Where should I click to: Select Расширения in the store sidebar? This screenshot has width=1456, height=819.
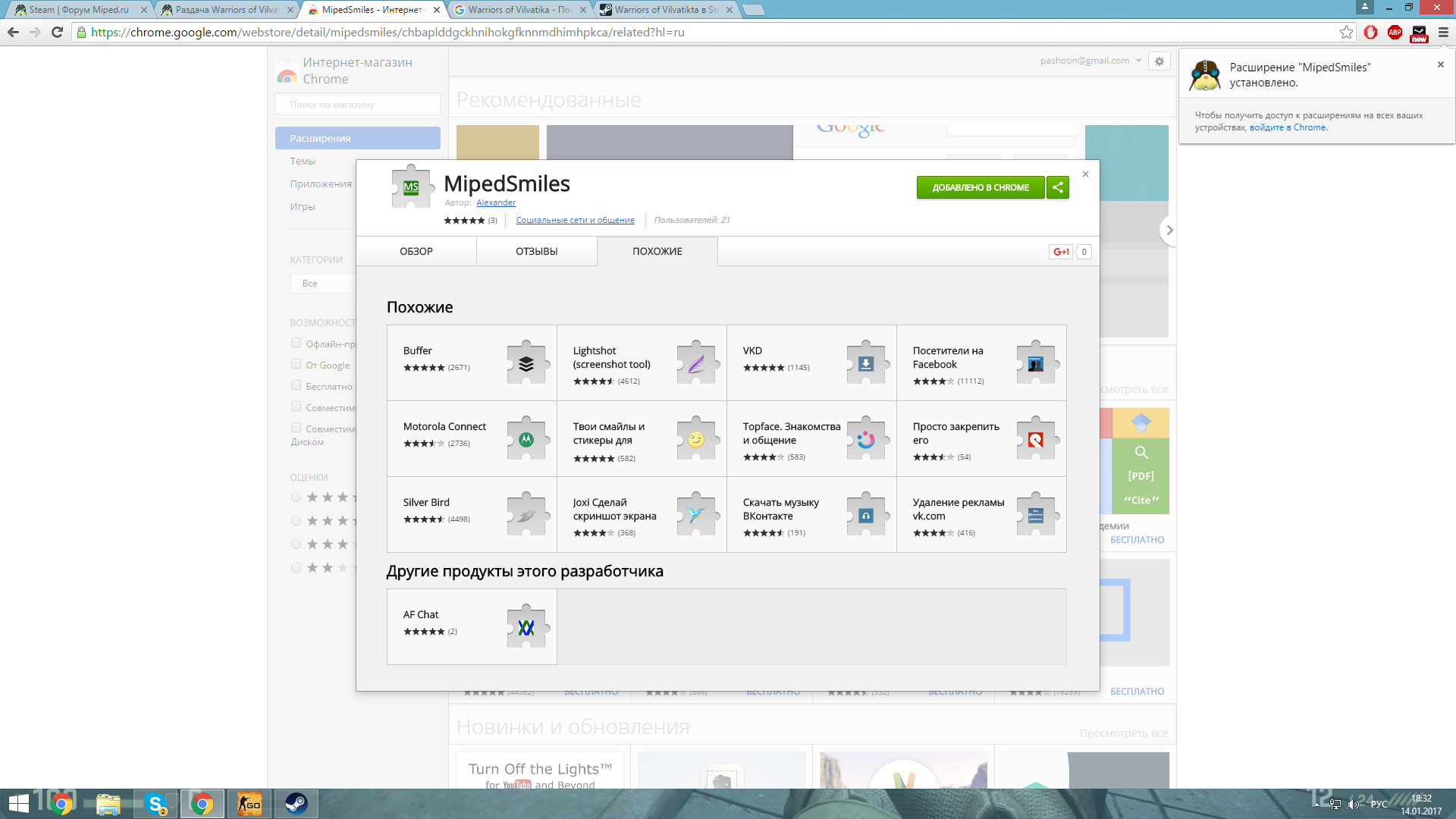click(x=357, y=138)
